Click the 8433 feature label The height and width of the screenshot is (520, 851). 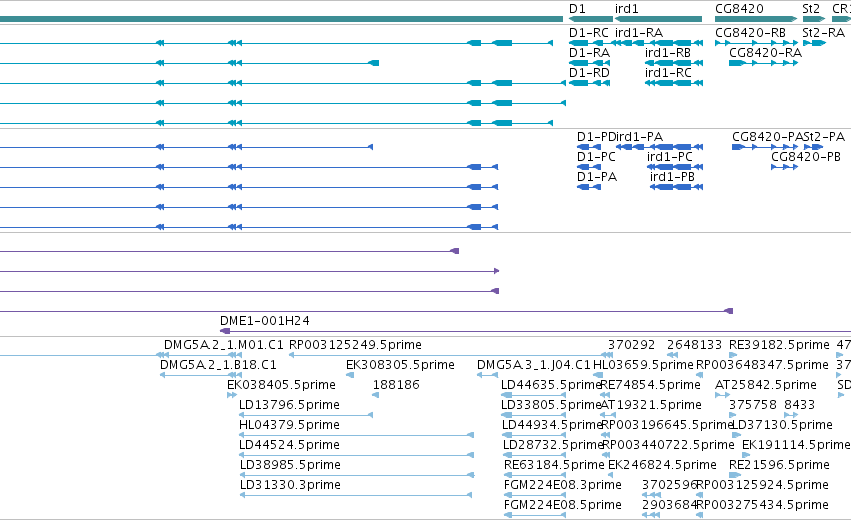pyautogui.click(x=799, y=405)
